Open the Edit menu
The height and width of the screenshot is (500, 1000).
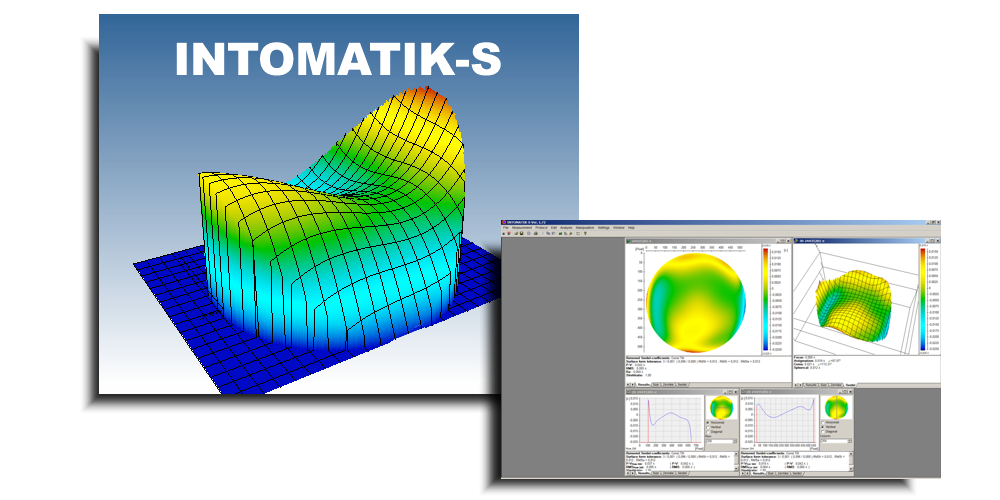coord(554,228)
